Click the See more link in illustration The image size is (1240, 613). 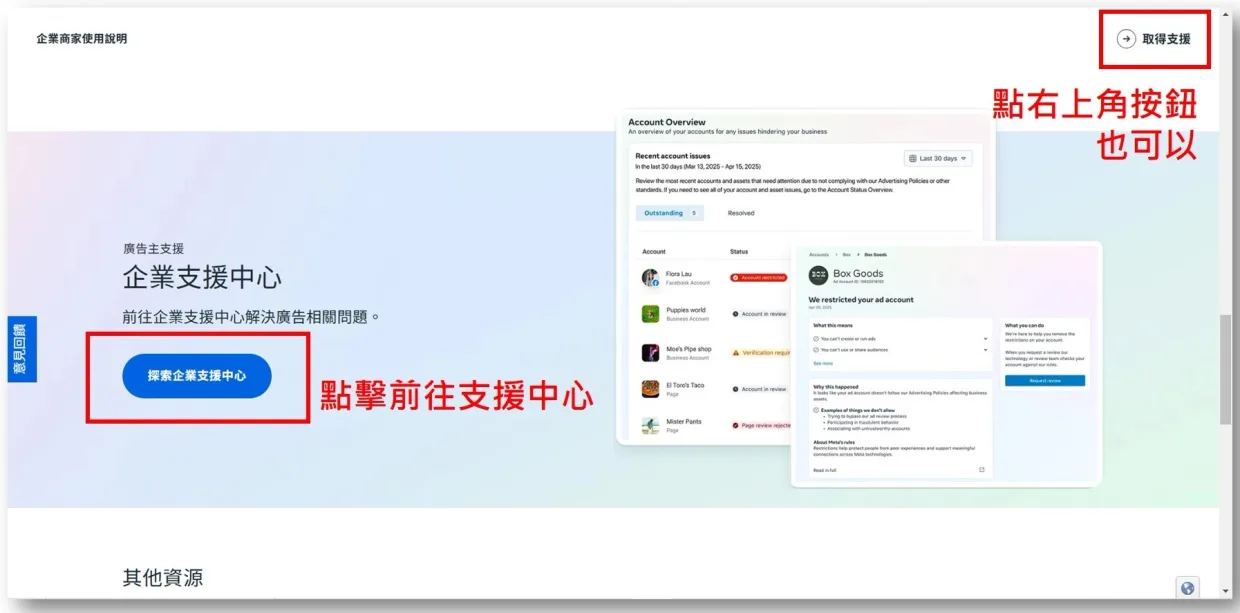pyautogui.click(x=823, y=363)
